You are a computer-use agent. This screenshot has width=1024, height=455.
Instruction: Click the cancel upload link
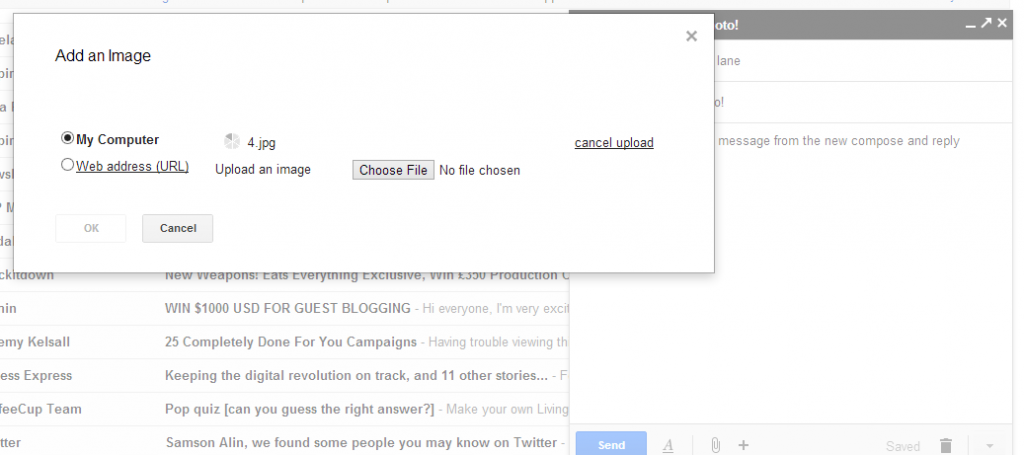click(614, 142)
